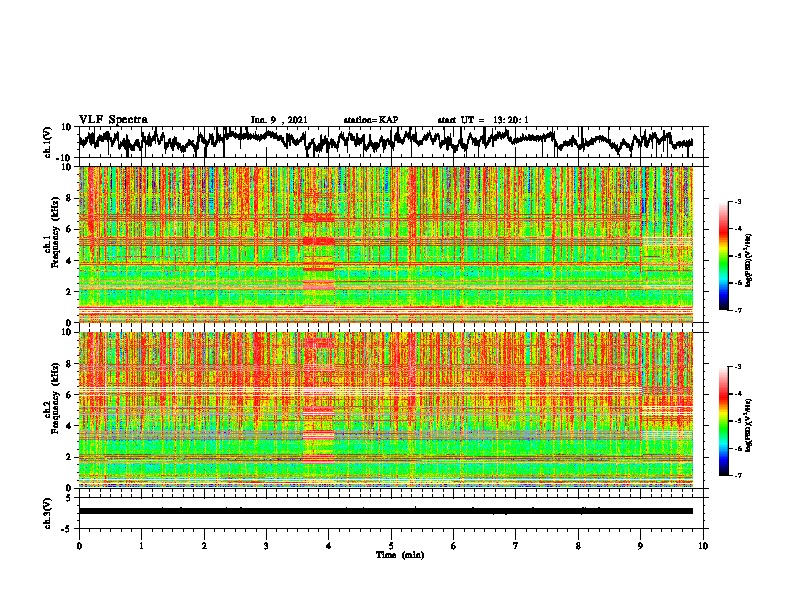Viewport: 792px width, 612px height.
Task: Click the black ch.3 voltage bar
Action: pyautogui.click(x=385, y=511)
